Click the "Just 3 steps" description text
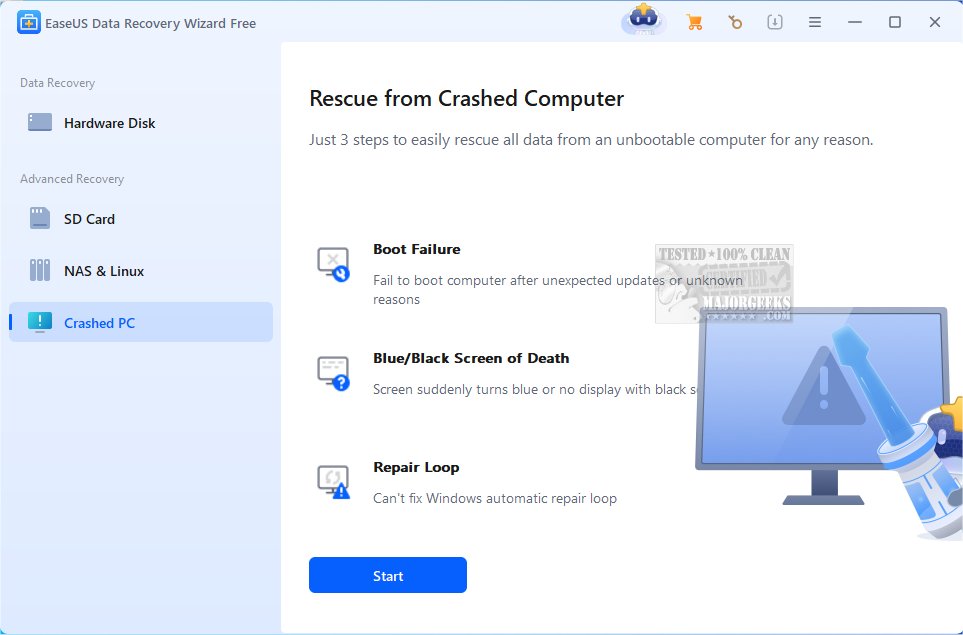Viewport: 963px width, 635px height. point(591,140)
